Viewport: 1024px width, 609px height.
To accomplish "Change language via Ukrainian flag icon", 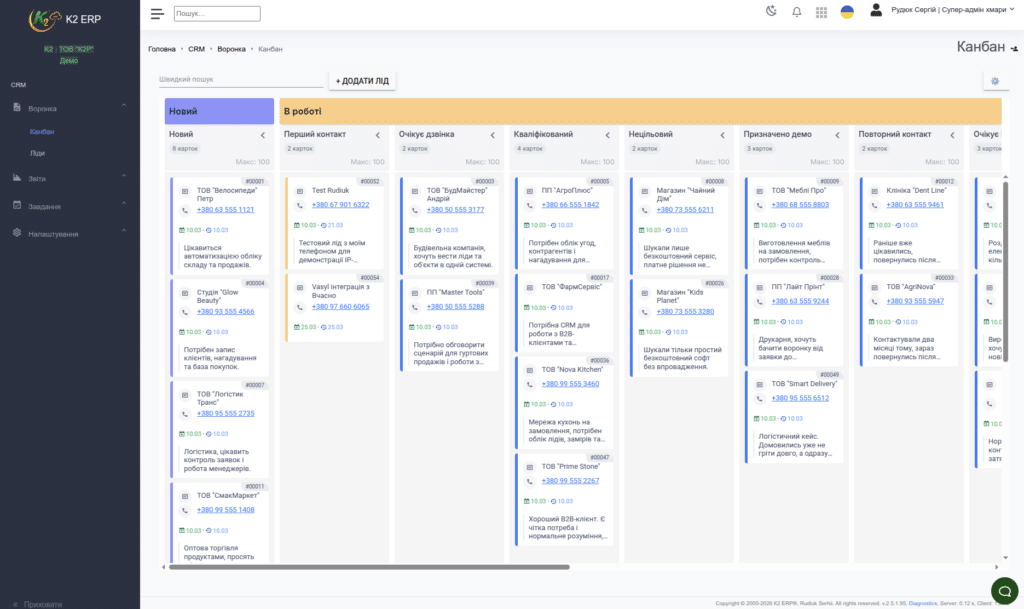I will [847, 12].
